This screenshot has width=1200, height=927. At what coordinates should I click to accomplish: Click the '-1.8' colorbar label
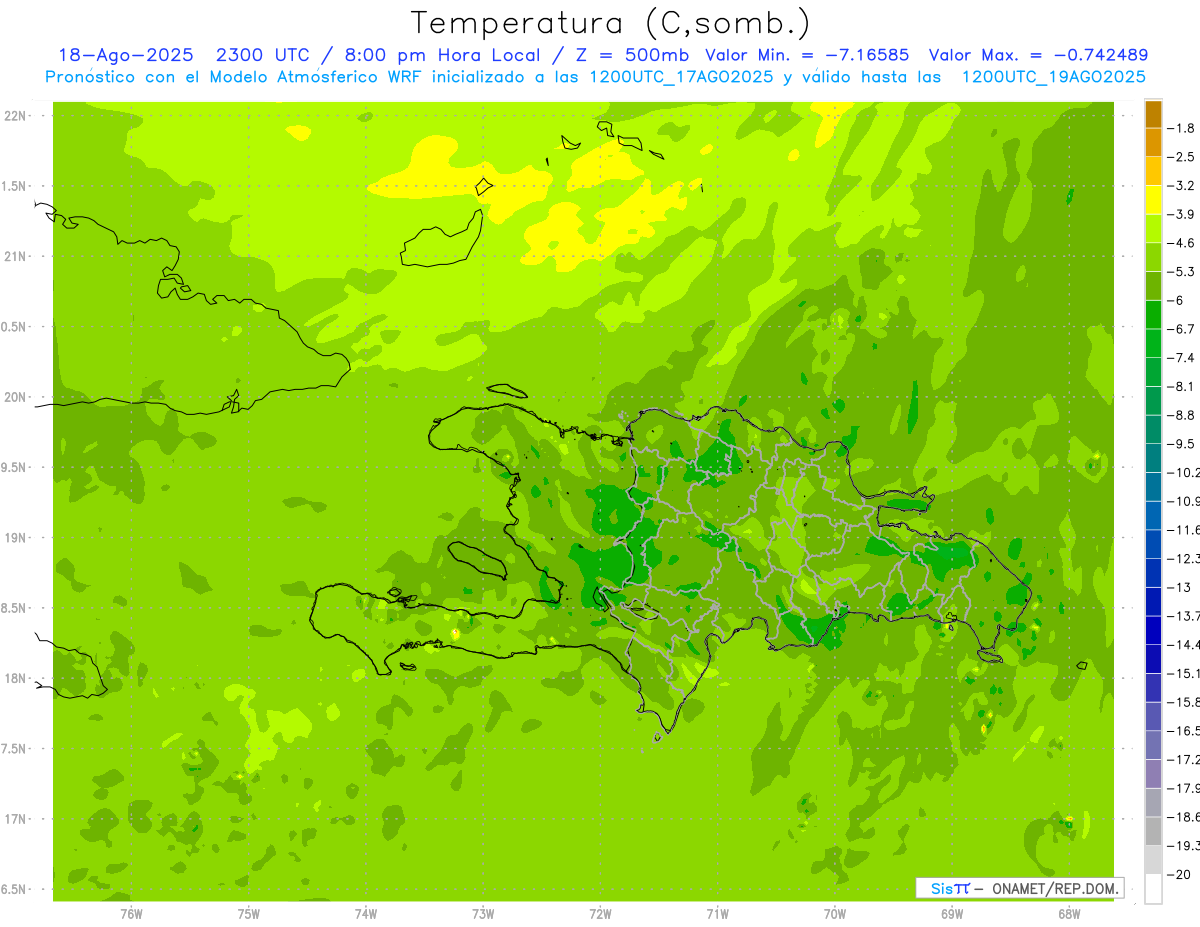coord(1183,128)
